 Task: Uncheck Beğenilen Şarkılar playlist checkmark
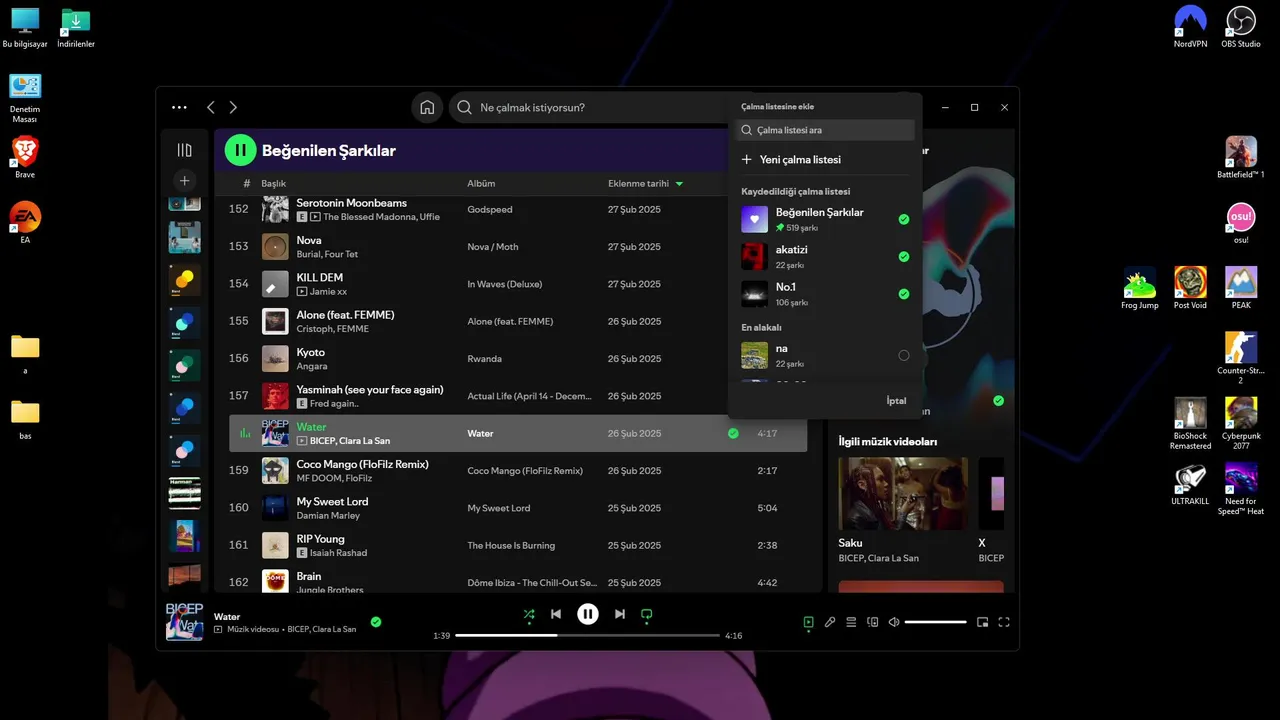(904, 219)
